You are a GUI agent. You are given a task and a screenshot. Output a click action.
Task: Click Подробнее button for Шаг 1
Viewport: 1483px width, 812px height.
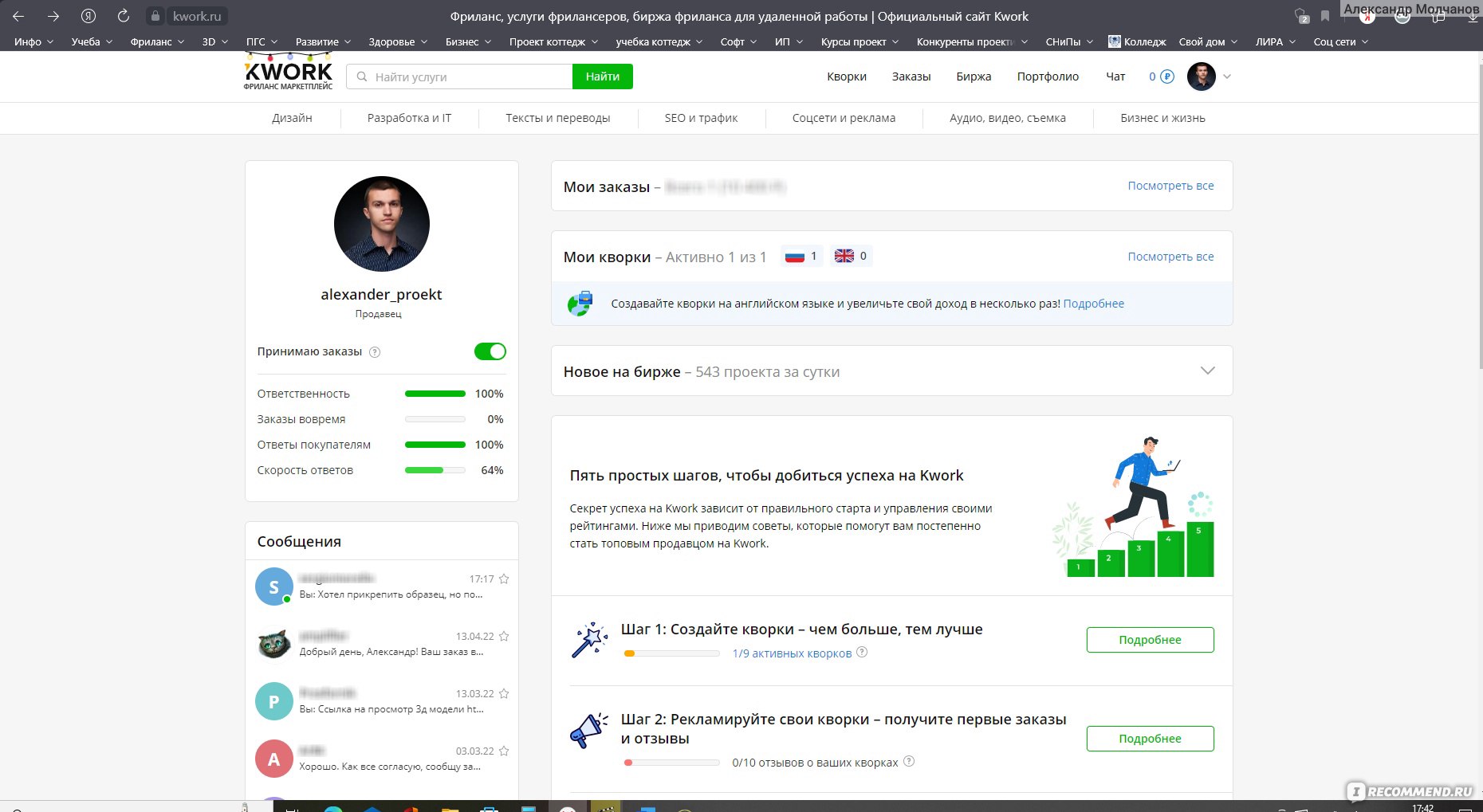(1150, 640)
